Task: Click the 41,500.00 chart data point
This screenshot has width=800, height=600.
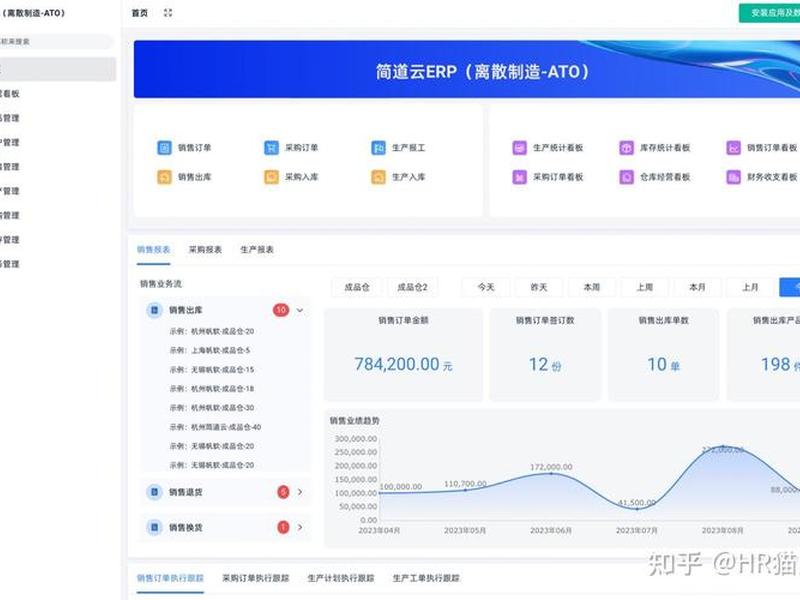Action: [637, 509]
